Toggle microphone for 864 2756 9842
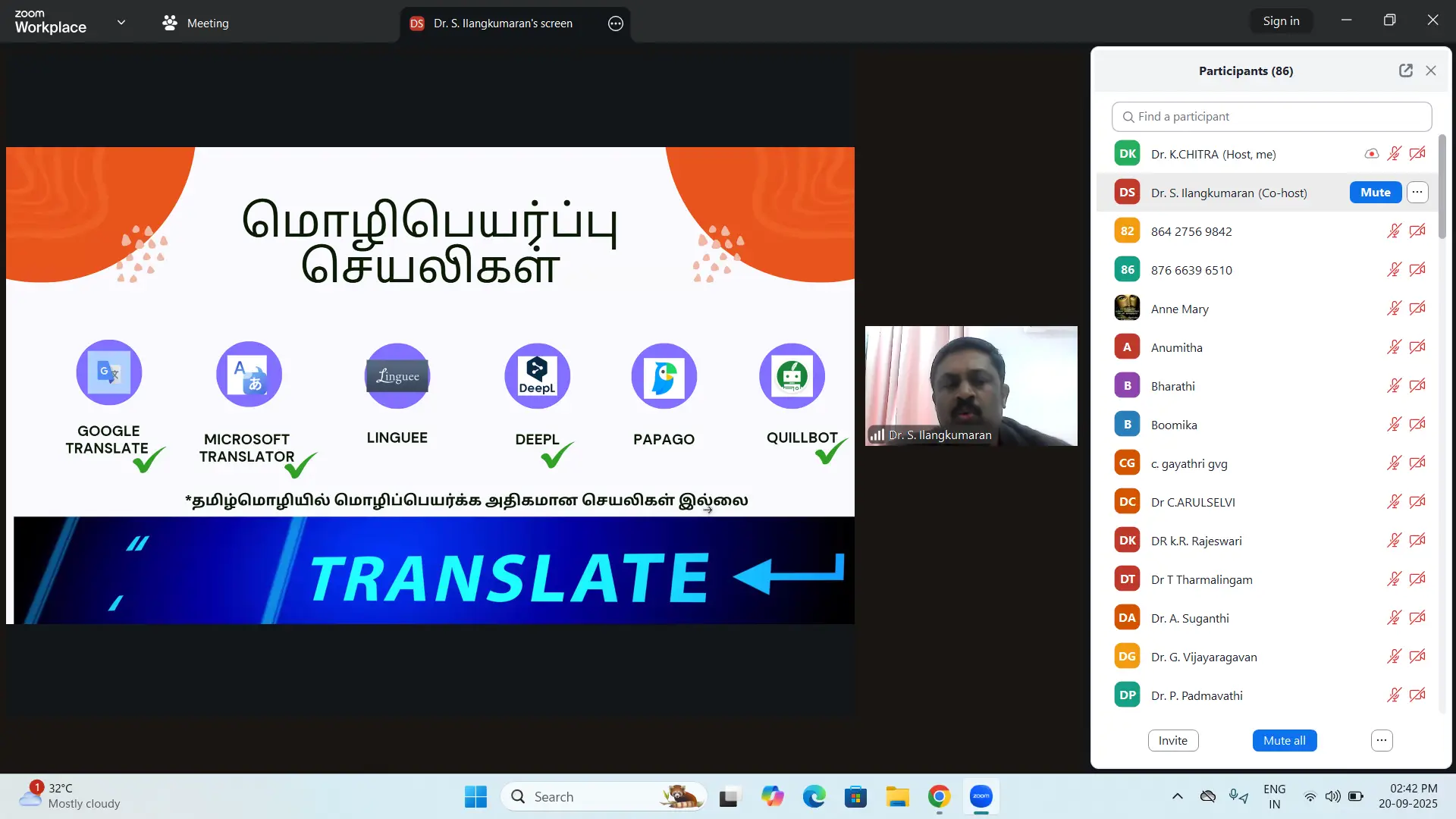1456x819 pixels. tap(1394, 231)
